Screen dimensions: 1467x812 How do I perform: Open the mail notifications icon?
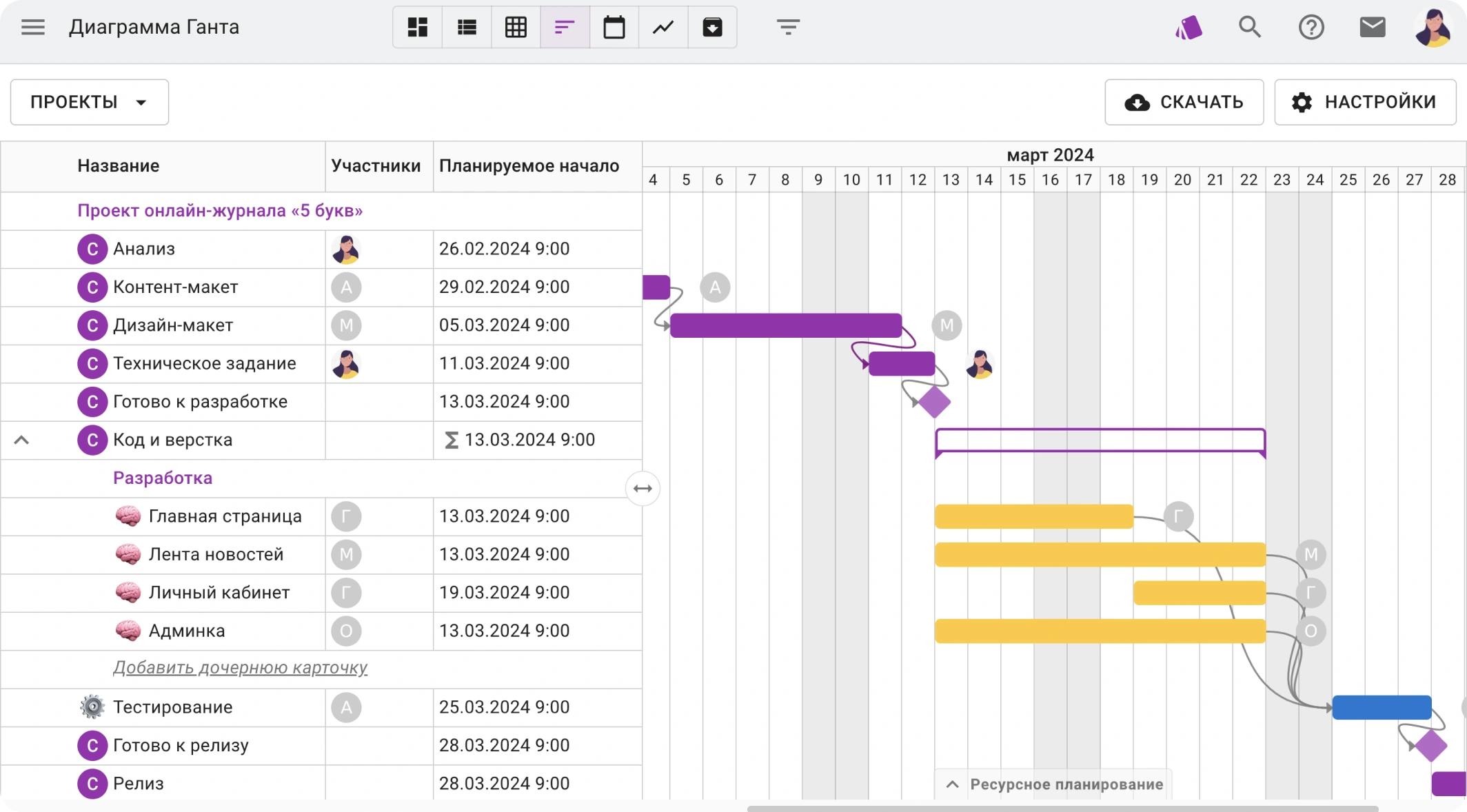[x=1372, y=28]
